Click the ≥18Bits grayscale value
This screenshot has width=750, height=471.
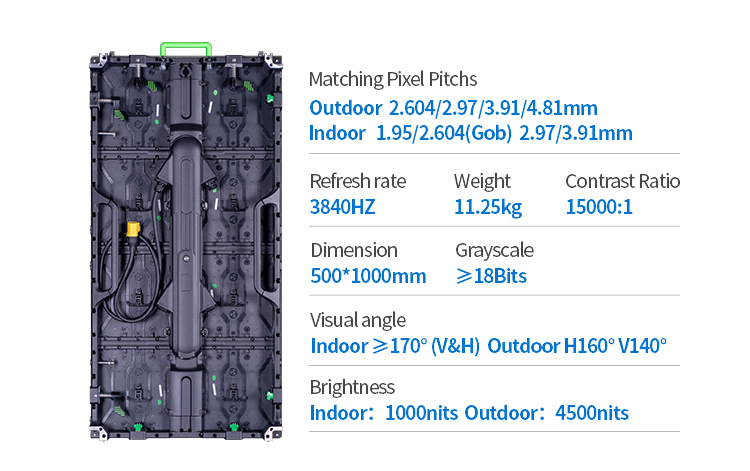click(491, 276)
